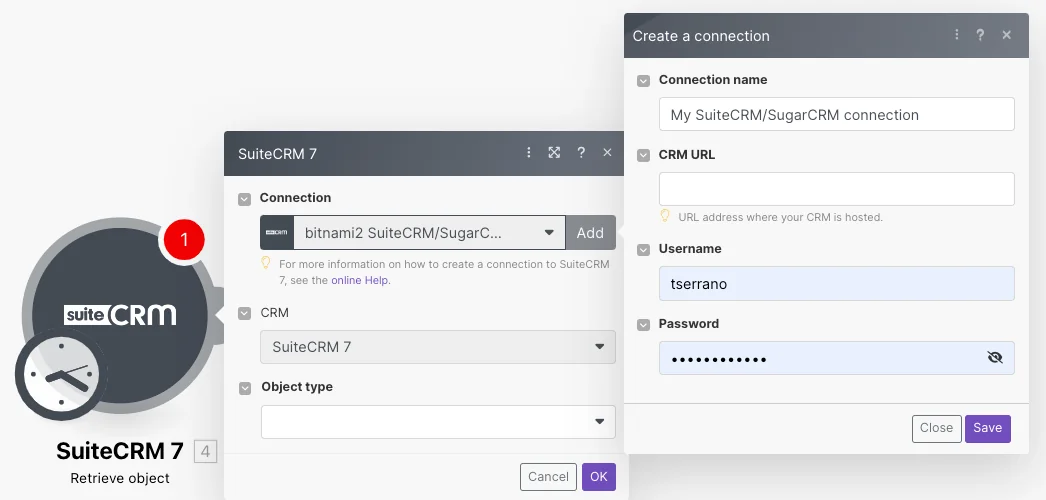Toggle the CRM URL checkbox
Image resolution: width=1046 pixels, height=500 pixels.
[643, 155]
